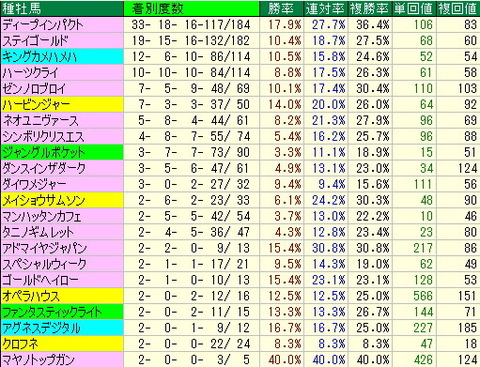Select the ディープインパクト sire row name
Screen dimensions: 480x367
click(43, 25)
